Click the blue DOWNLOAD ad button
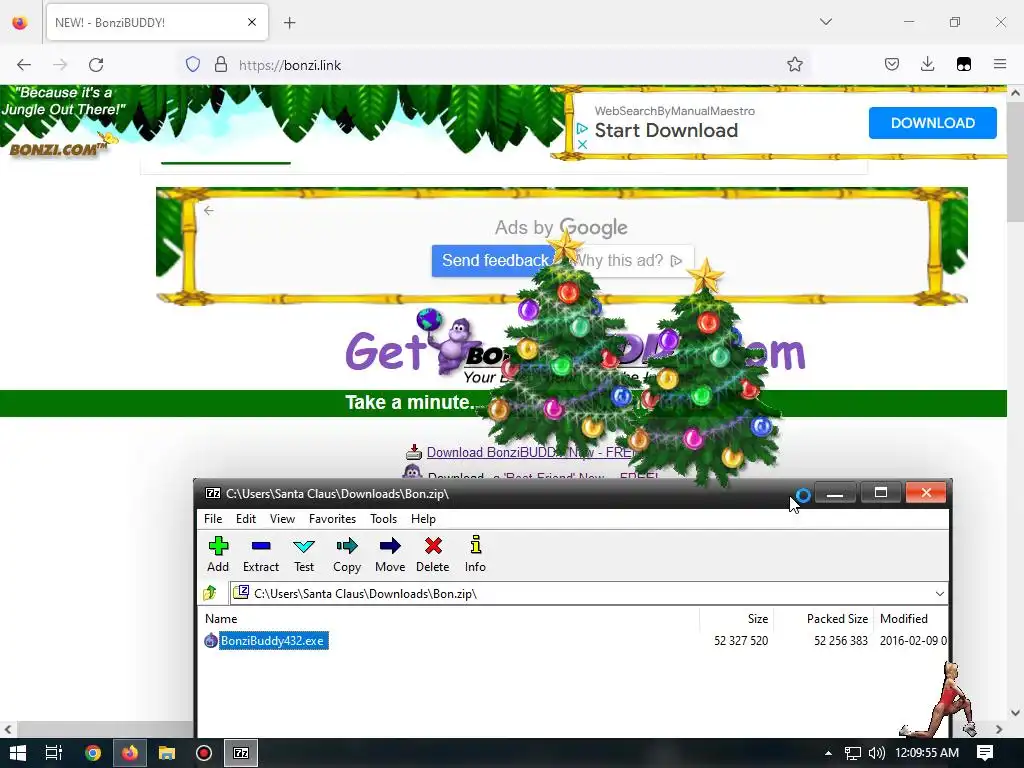1024x768 pixels. coord(933,123)
